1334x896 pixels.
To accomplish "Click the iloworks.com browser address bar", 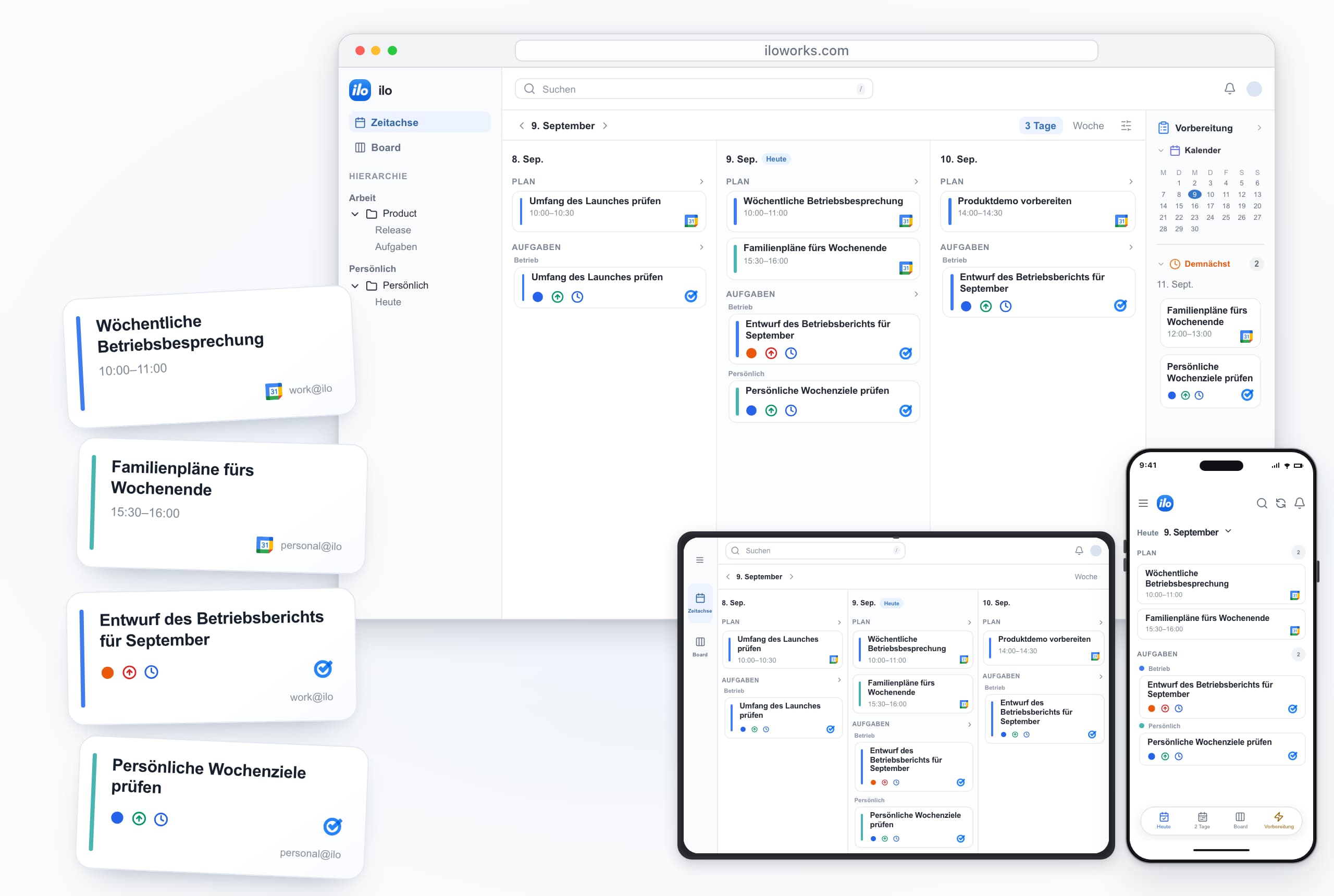I will 806,51.
